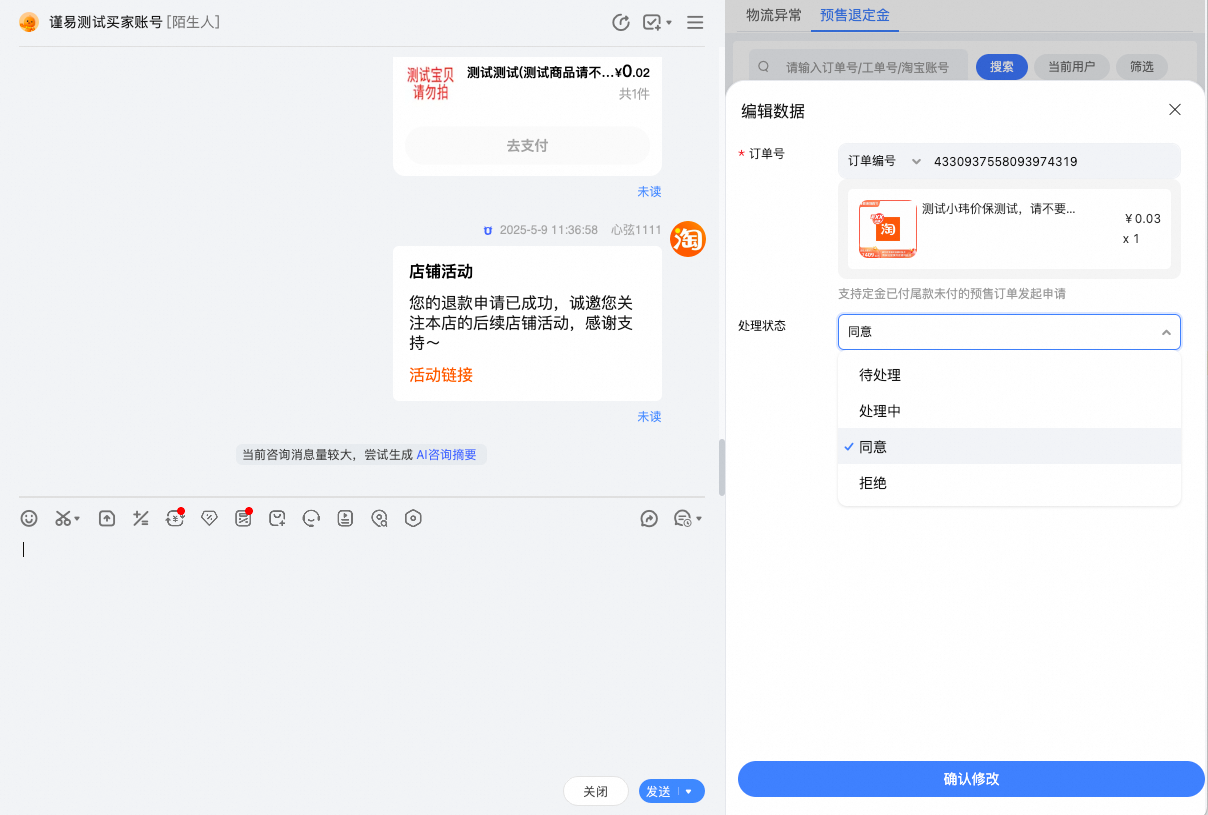This screenshot has width=1208, height=815.
Task: Open the emoji picker in chat toolbar
Action: point(30,518)
